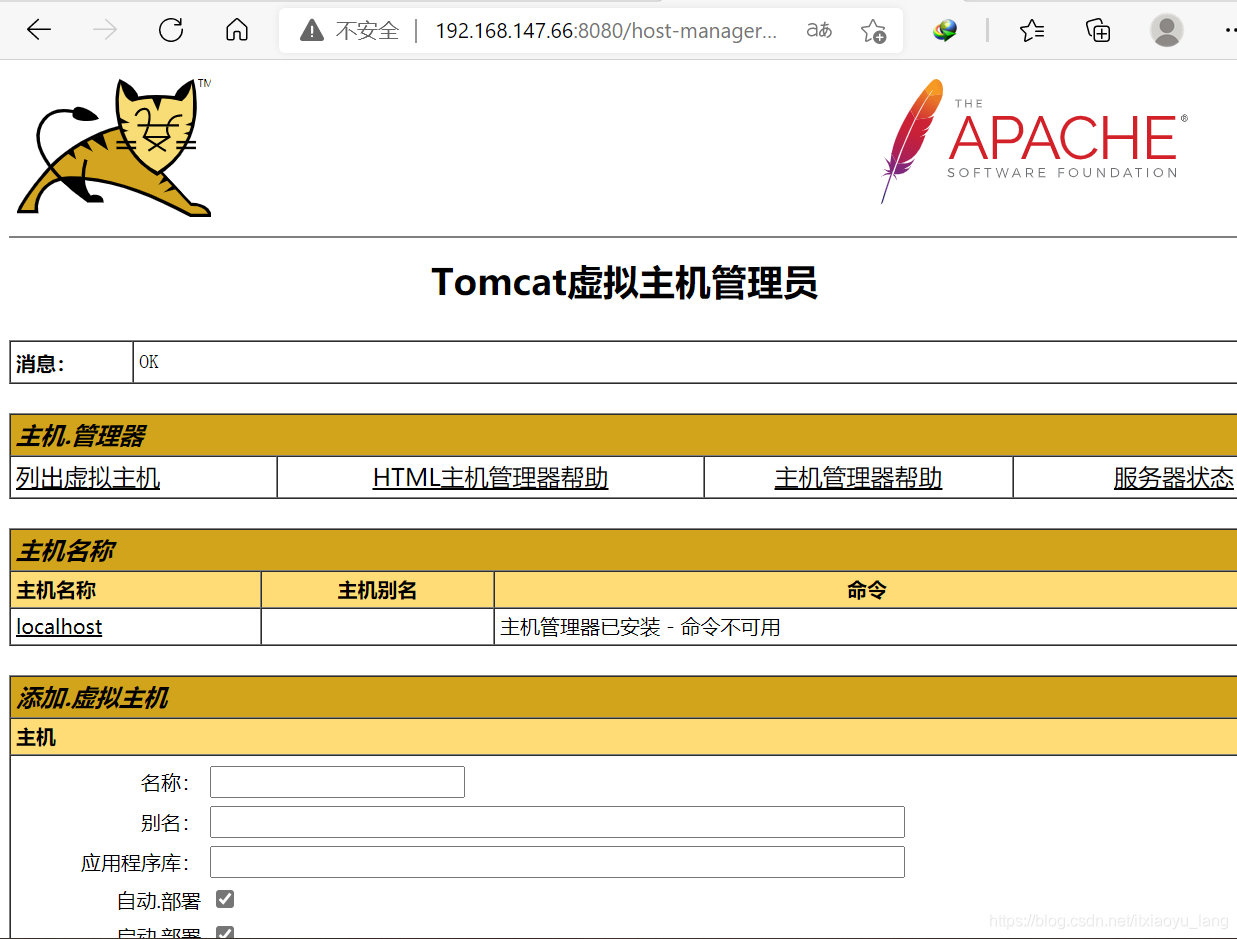The image size is (1237, 939).
Task: Click the 命令 column header
Action: point(866,590)
